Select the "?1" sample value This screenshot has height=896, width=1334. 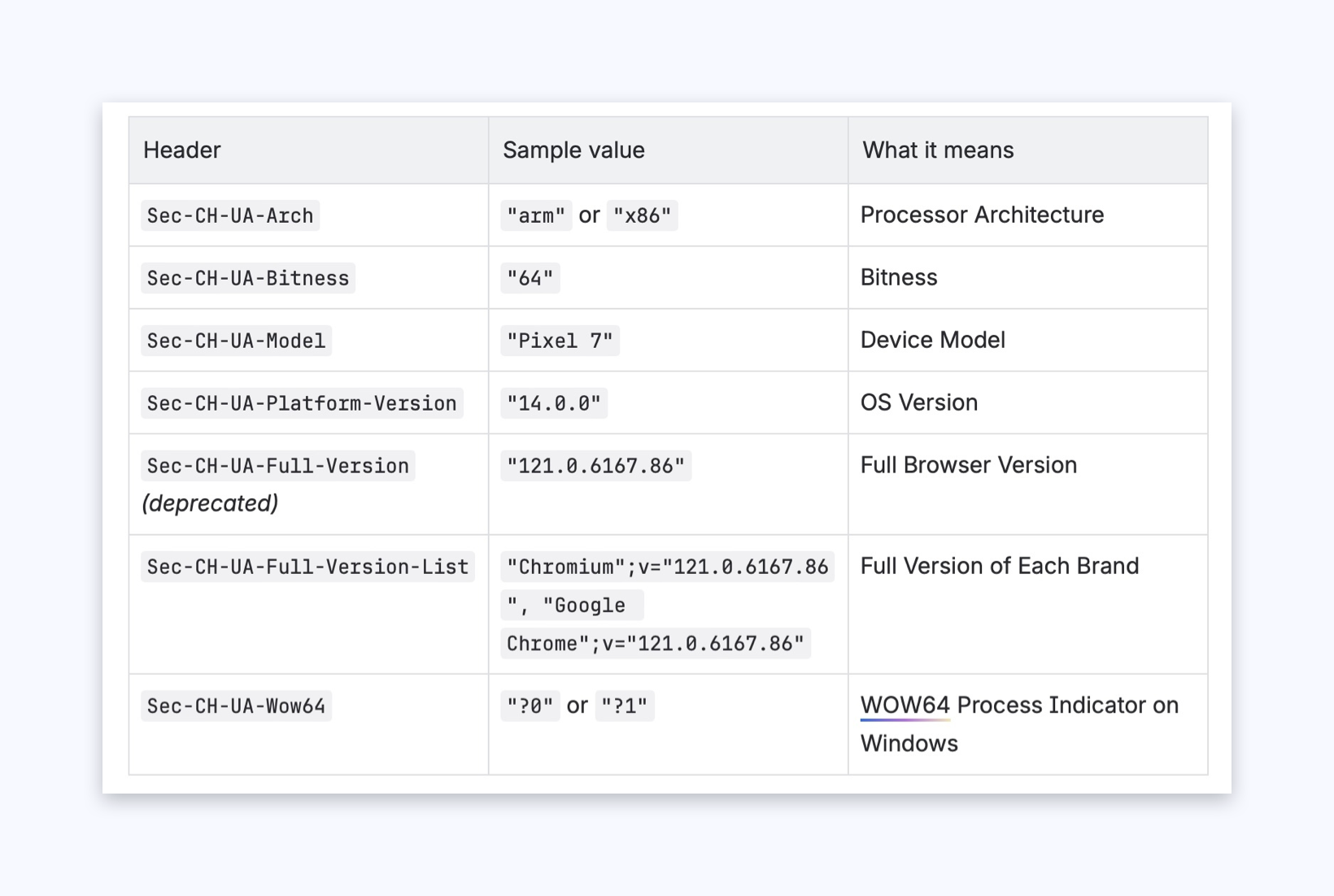click(625, 706)
